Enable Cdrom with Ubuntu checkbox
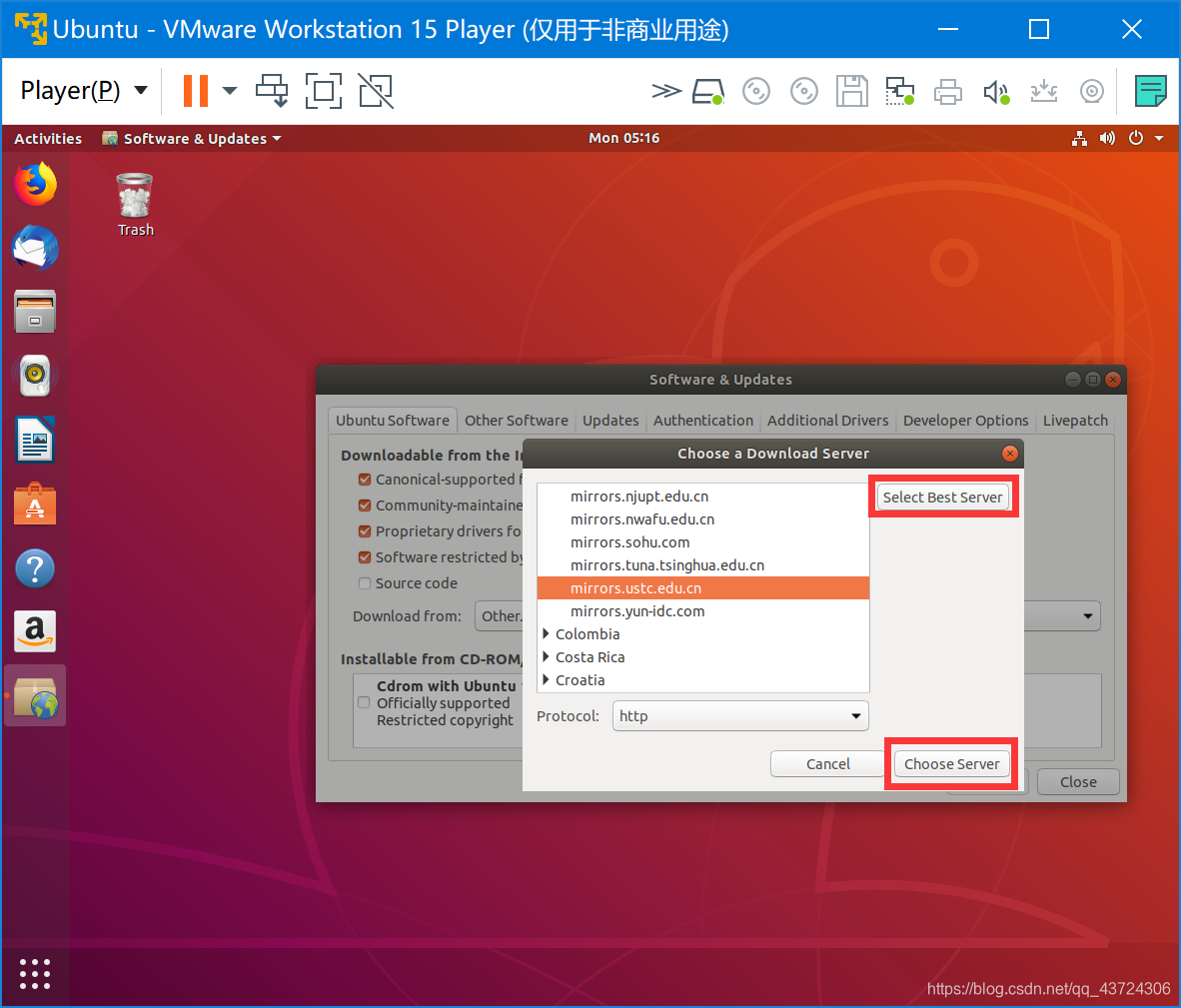The width and height of the screenshot is (1181, 1008). point(364,702)
